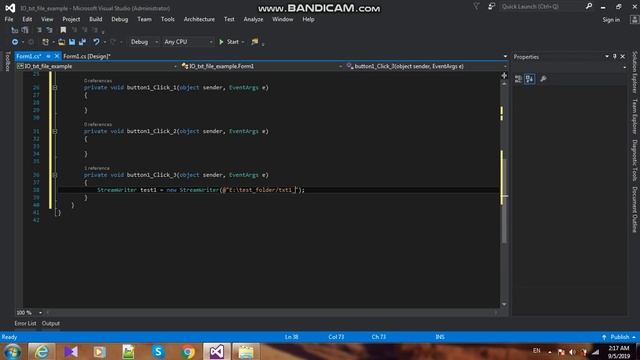Toggle the pin on Form1.cs tab
This screenshot has width=640, height=360.
(48, 56)
